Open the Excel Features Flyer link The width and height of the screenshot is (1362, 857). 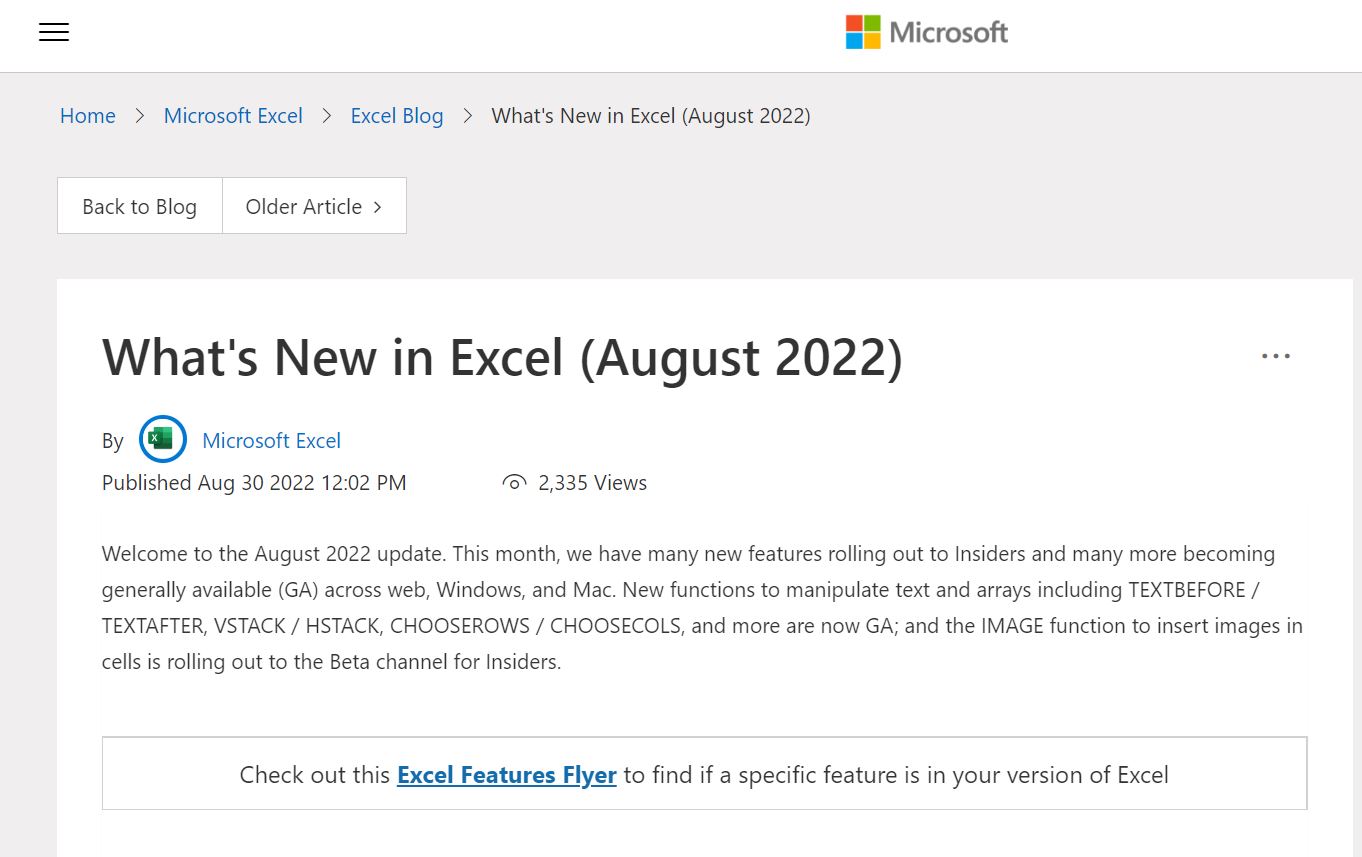point(506,774)
